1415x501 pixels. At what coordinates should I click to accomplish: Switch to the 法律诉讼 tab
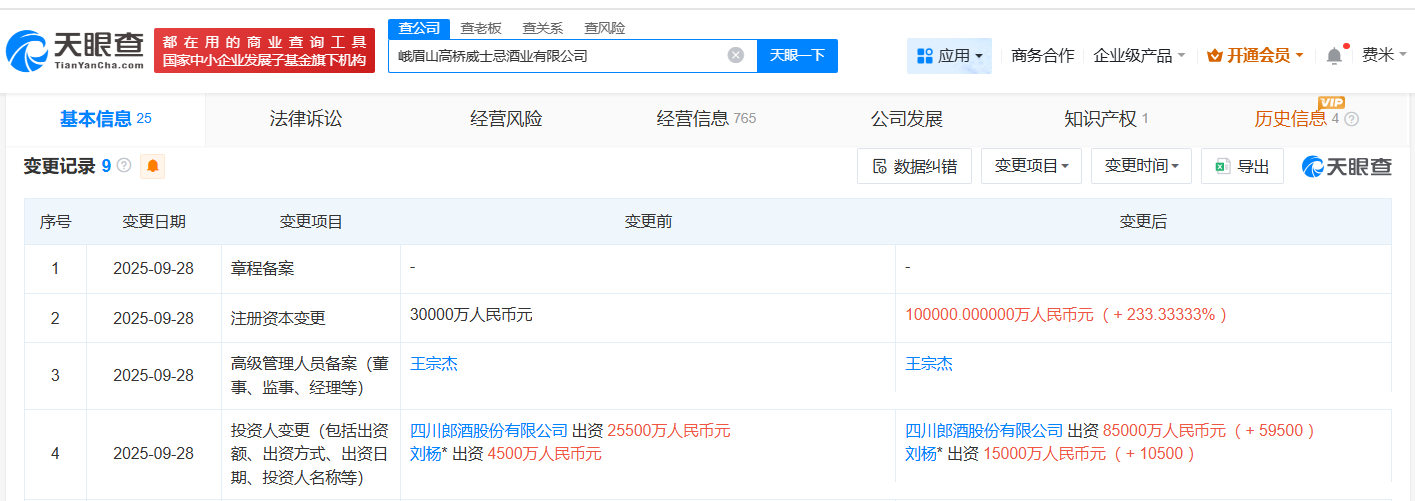(x=306, y=119)
